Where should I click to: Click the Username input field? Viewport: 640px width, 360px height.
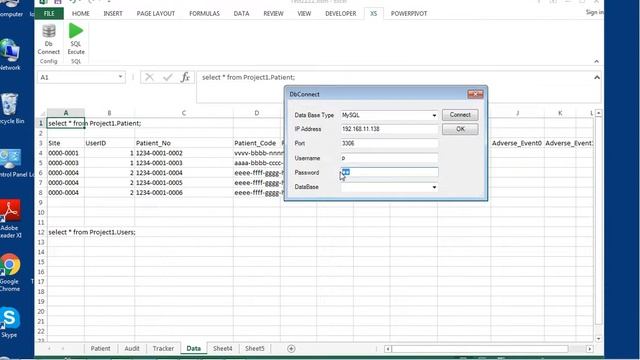coord(389,158)
